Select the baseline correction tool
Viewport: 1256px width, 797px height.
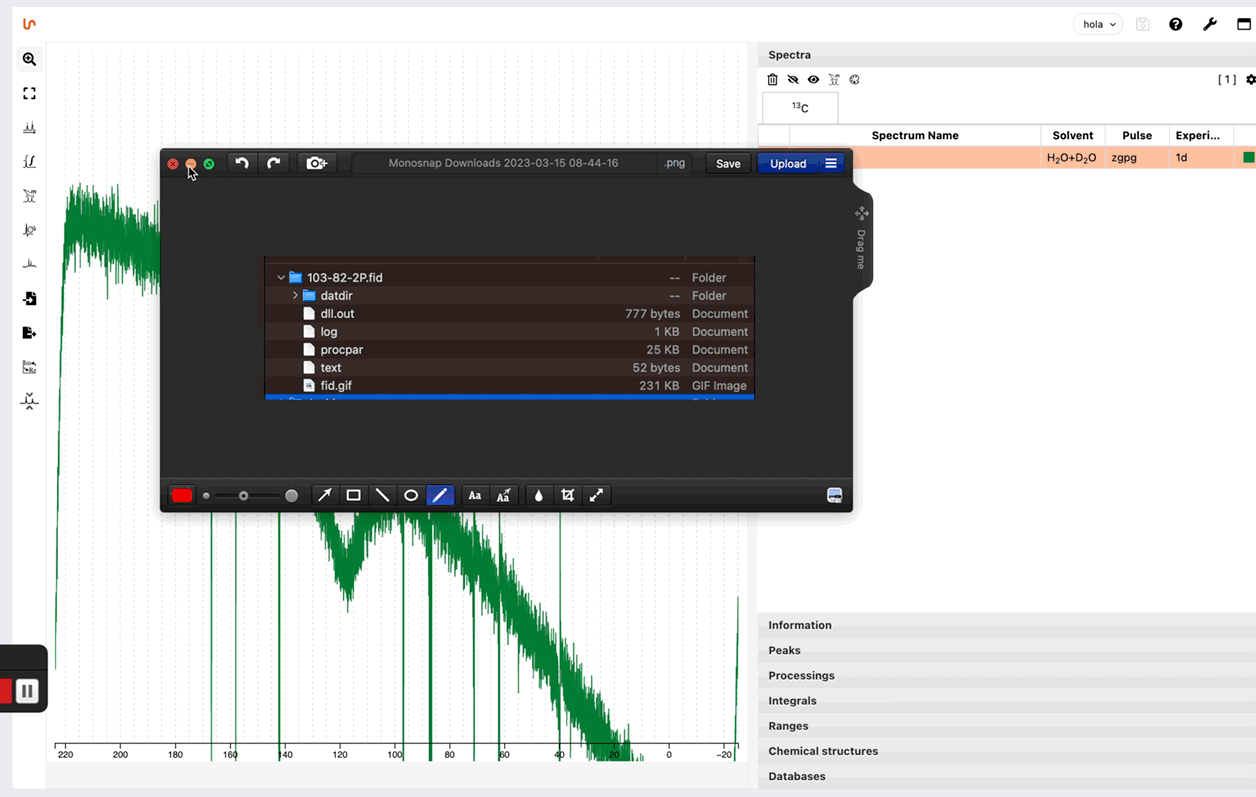[29, 264]
